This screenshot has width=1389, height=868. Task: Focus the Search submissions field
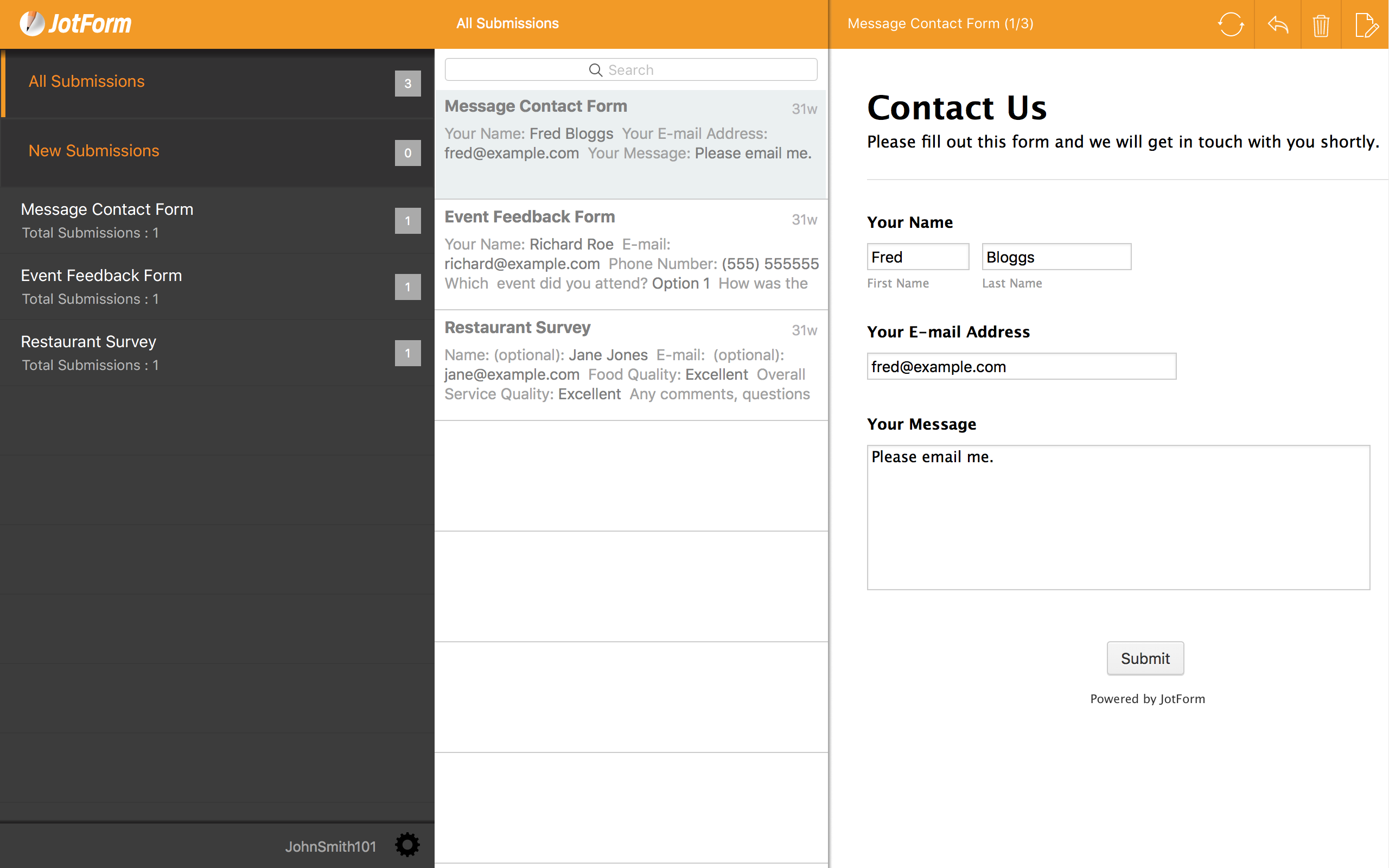click(x=631, y=69)
